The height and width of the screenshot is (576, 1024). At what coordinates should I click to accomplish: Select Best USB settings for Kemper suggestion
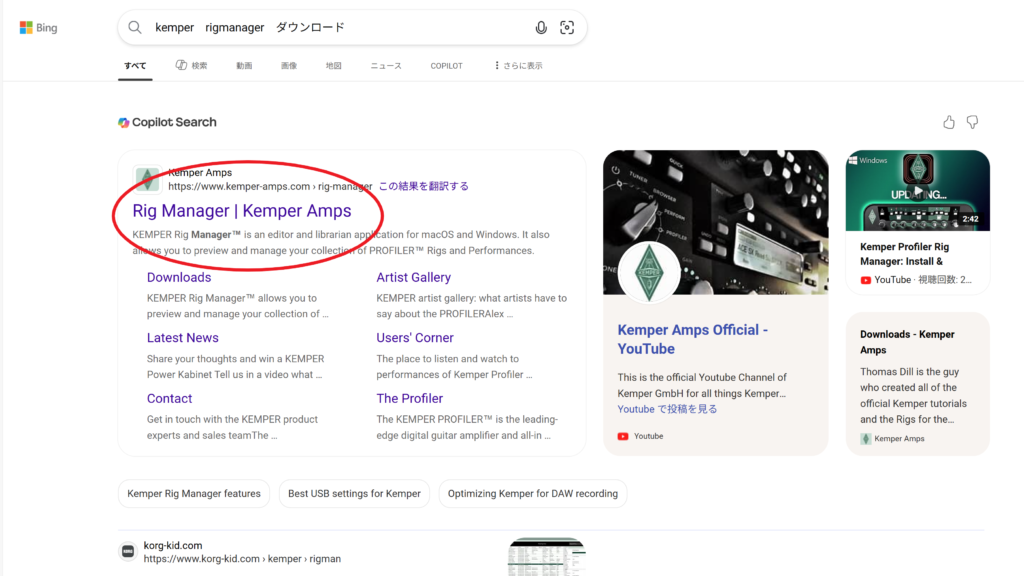coord(354,493)
